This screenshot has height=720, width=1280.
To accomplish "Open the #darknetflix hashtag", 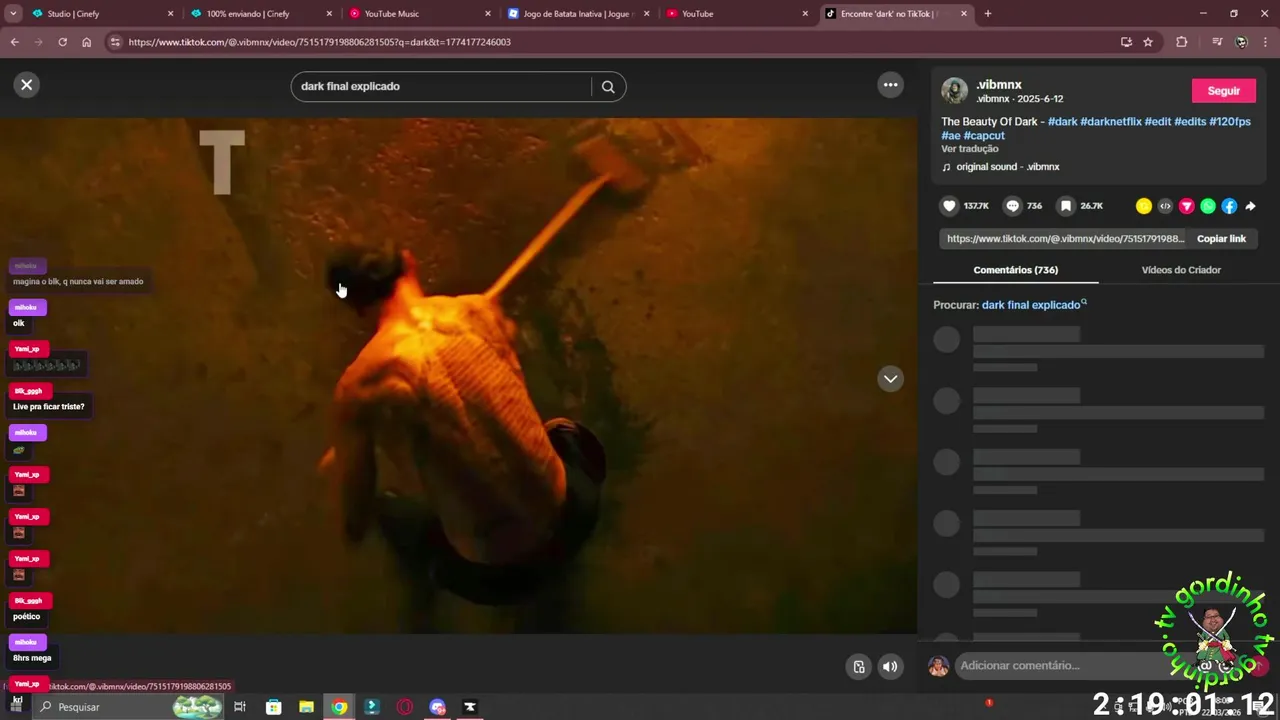I will pos(1111,122).
